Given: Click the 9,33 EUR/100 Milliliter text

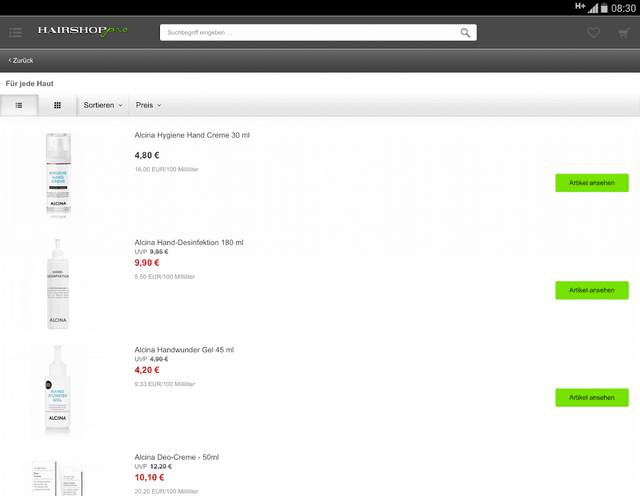Looking at the screenshot, I should pos(165,384).
